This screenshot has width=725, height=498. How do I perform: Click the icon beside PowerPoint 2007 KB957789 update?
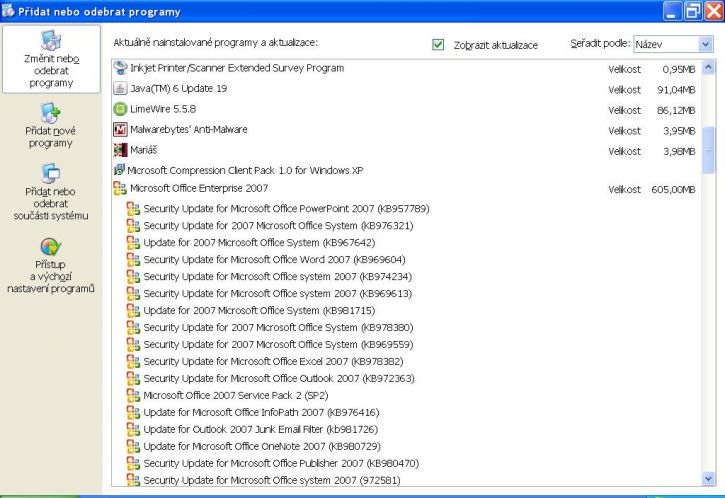(x=133, y=209)
